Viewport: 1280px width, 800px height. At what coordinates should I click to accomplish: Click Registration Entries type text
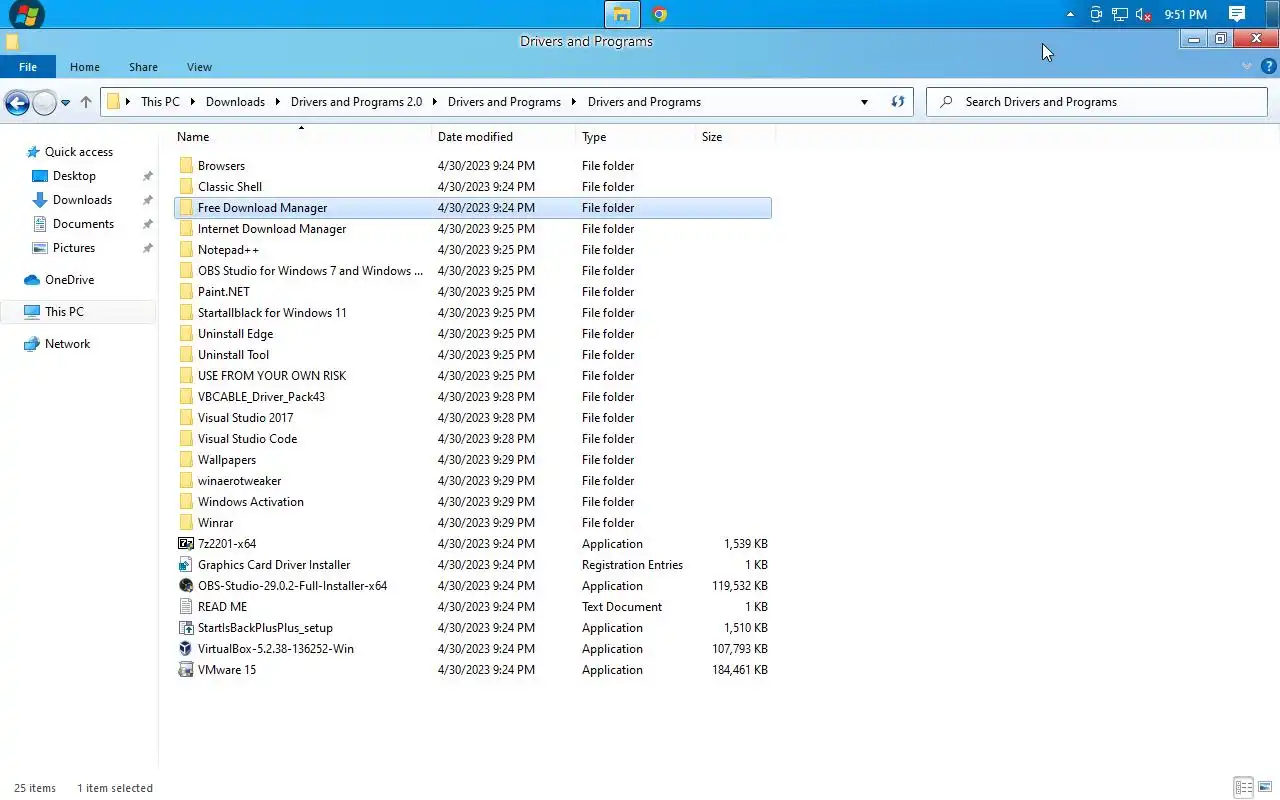[632, 565]
